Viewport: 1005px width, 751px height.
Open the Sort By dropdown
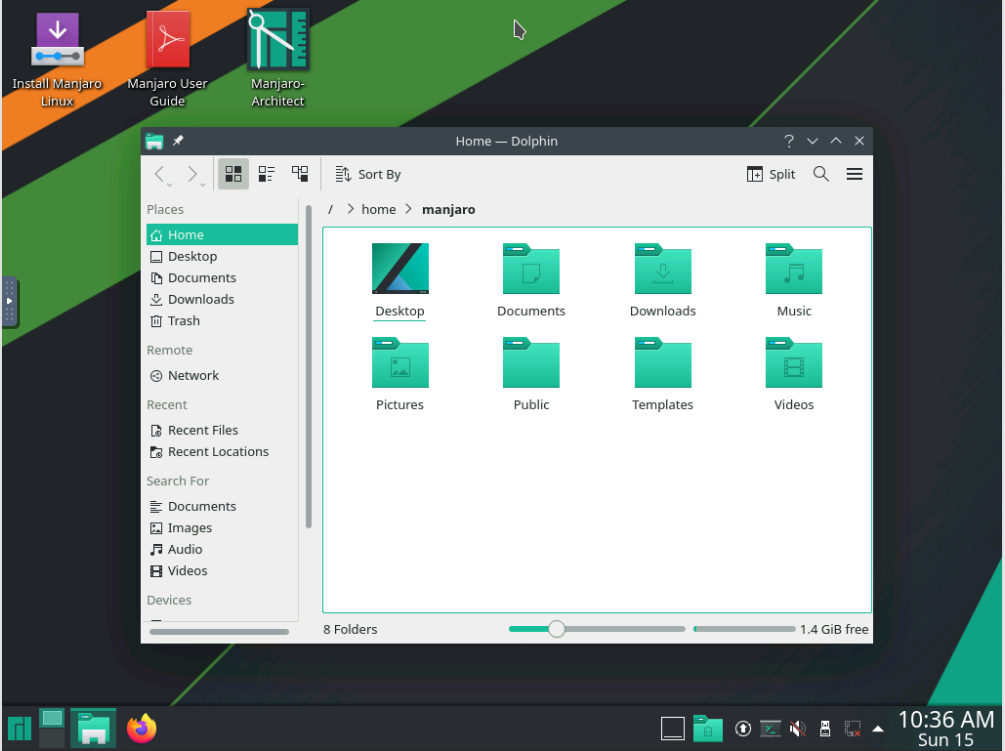coord(368,174)
